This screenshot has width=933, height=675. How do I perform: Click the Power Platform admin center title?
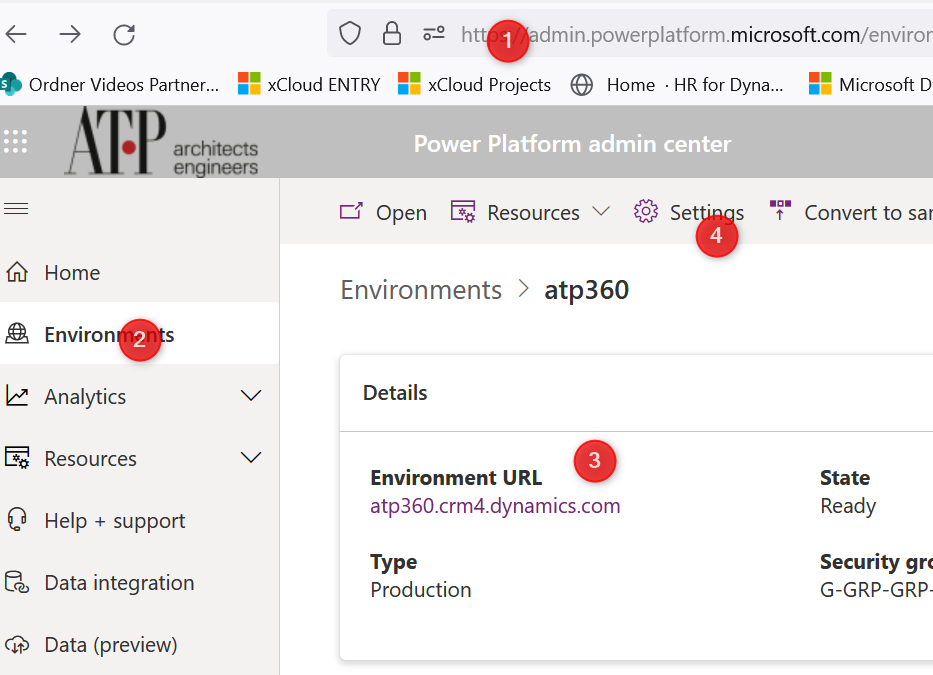click(572, 143)
